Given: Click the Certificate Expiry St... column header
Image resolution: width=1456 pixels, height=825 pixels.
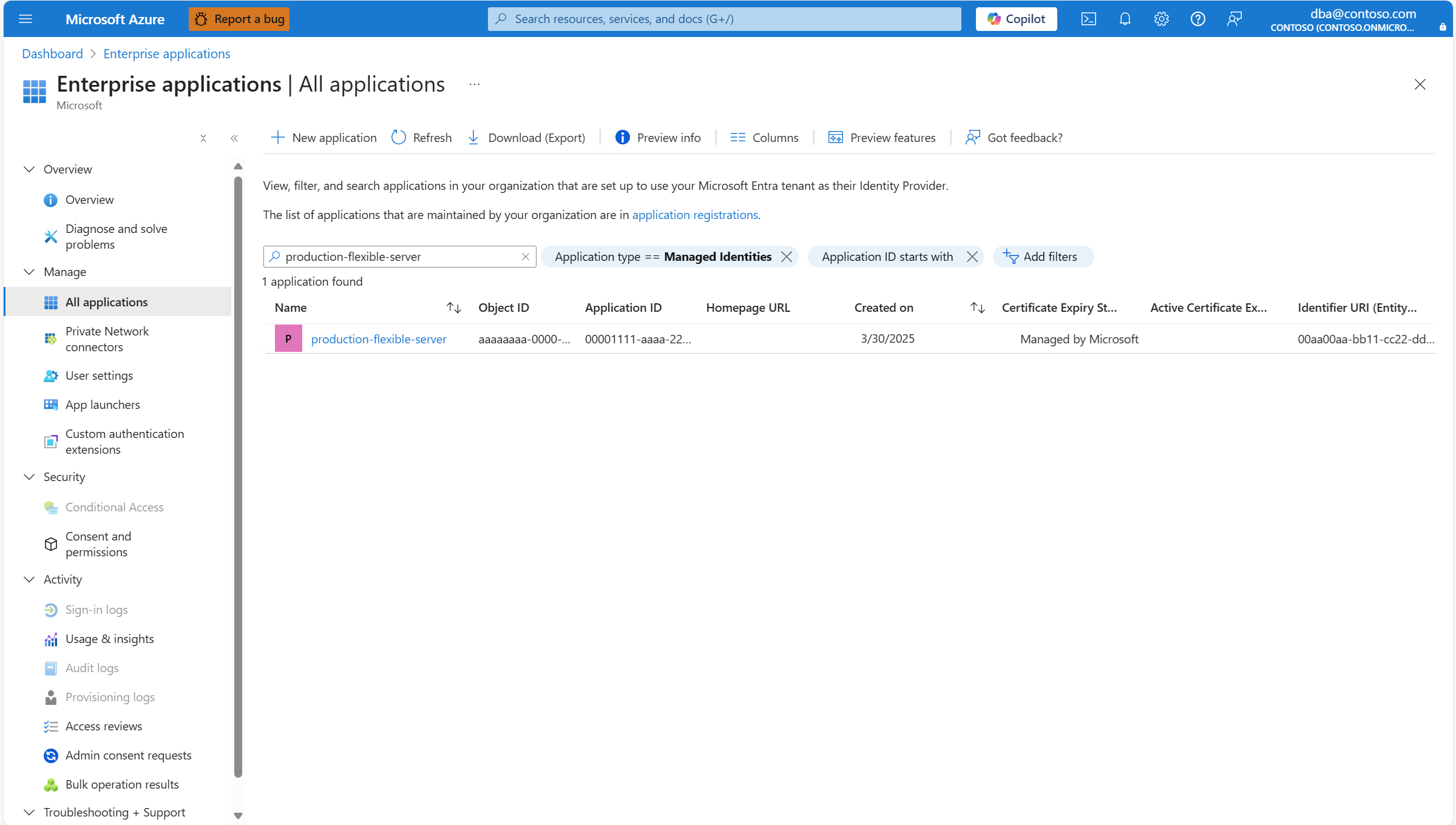Looking at the screenshot, I should click(x=1059, y=308).
